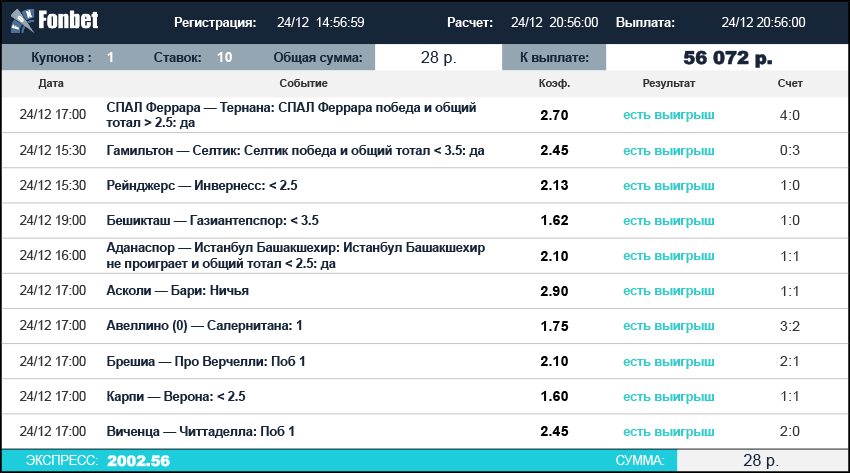Click the К выплате label
850x473 pixels.
click(554, 57)
